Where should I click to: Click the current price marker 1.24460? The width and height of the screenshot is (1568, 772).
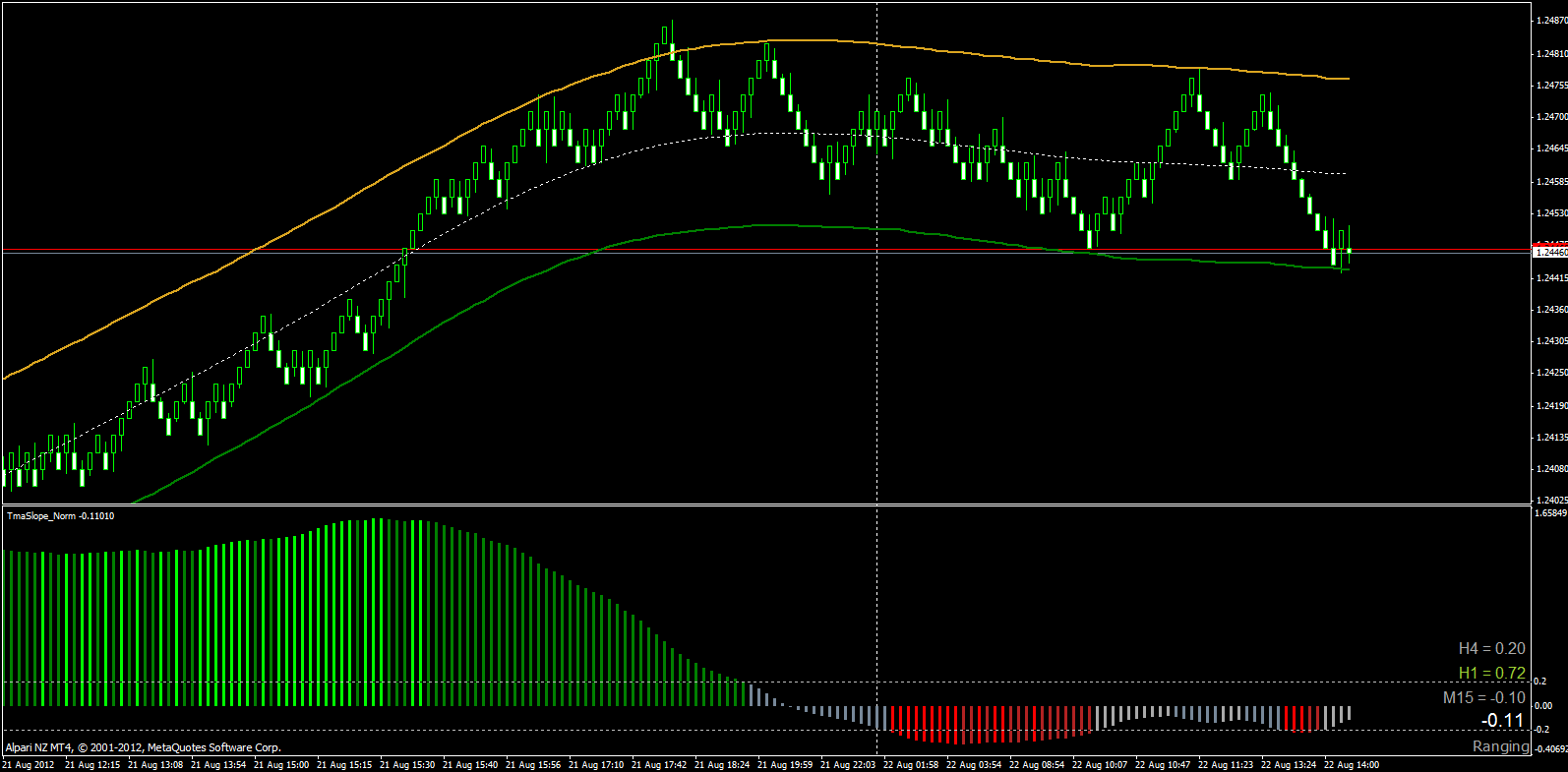point(1550,252)
